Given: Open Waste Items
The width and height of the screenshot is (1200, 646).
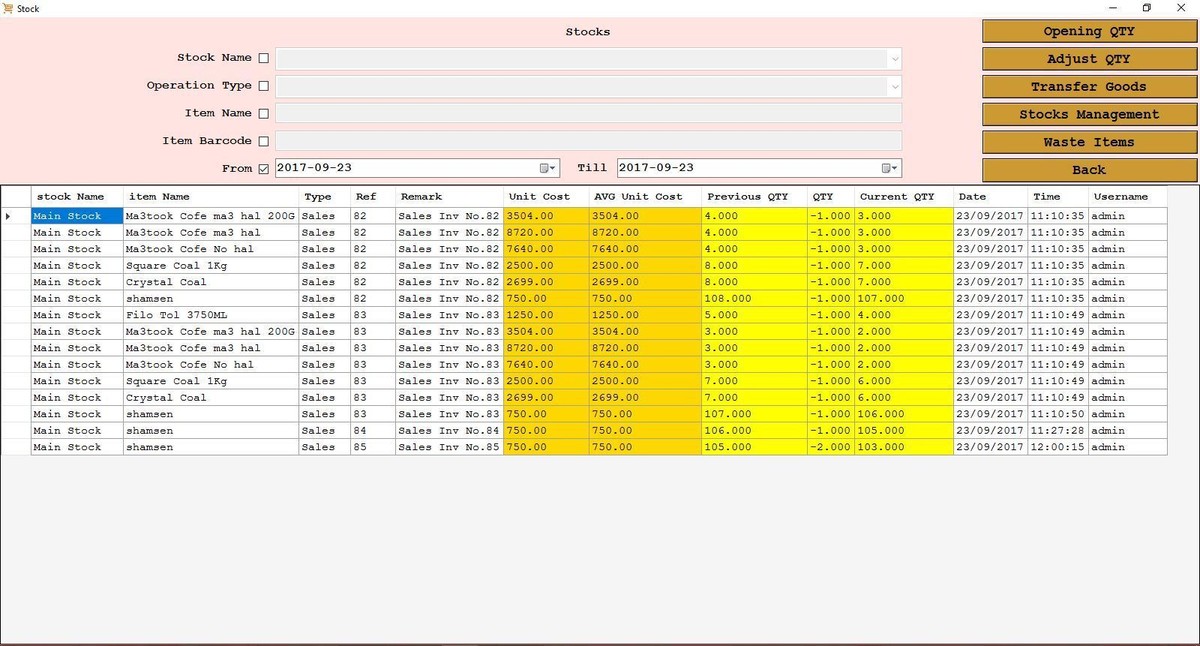Looking at the screenshot, I should 1089,142.
